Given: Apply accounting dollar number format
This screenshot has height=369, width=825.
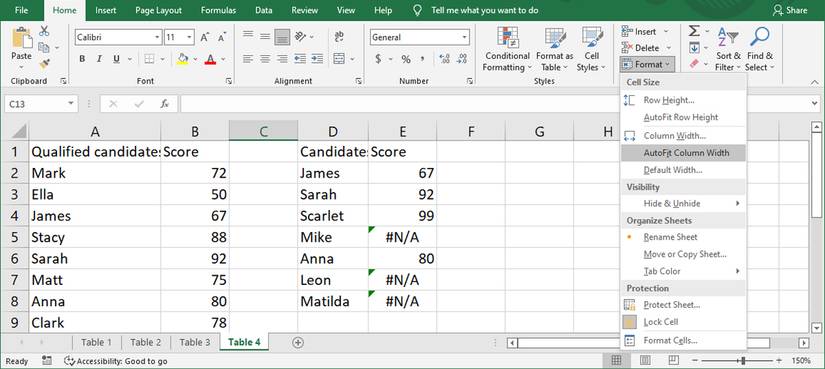Looking at the screenshot, I should (378, 59).
